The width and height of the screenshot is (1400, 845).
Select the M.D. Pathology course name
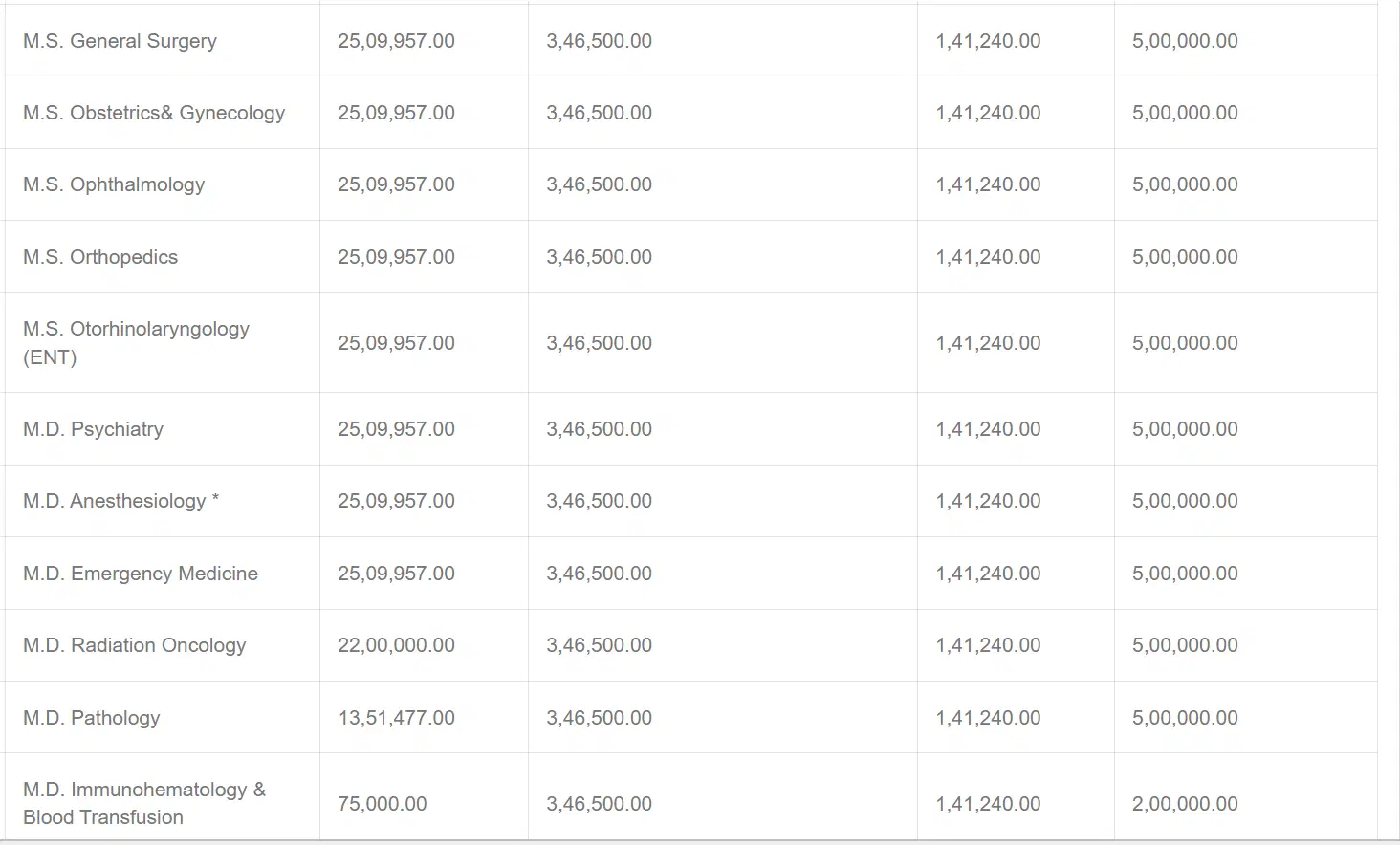(x=91, y=718)
